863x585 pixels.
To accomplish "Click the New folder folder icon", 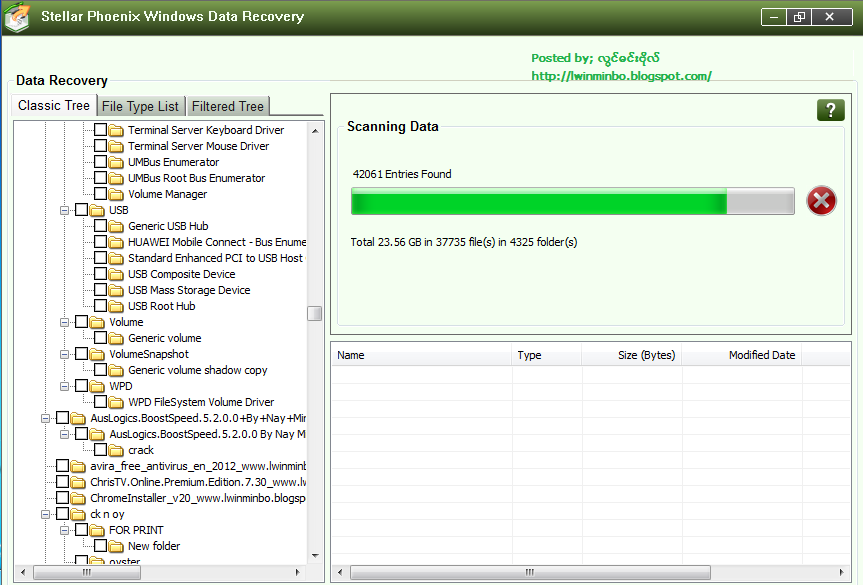I will click(116, 546).
